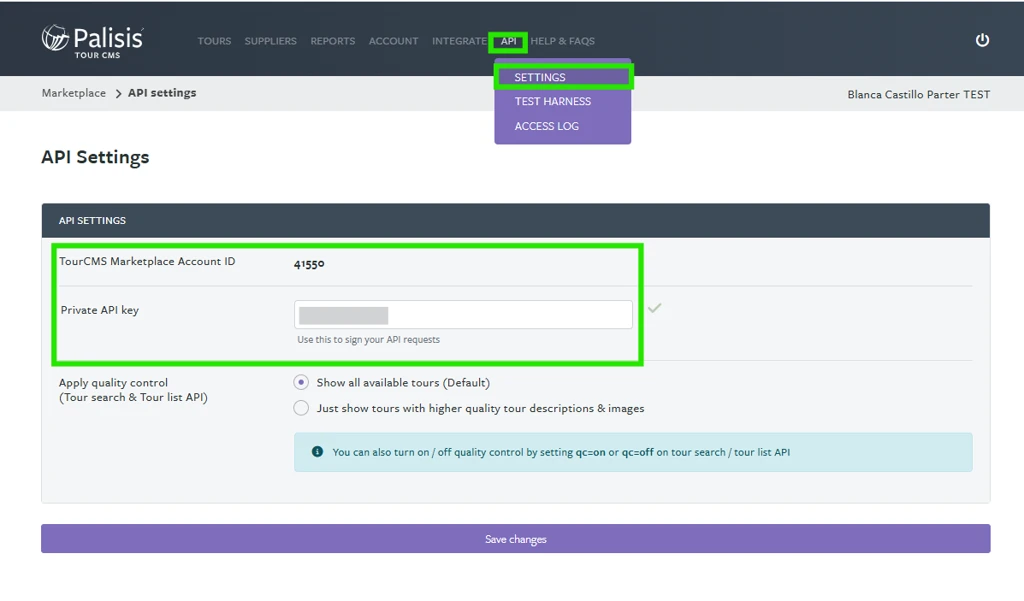1024x601 pixels.
Task: Click the API settings breadcrumb
Action: [x=162, y=93]
